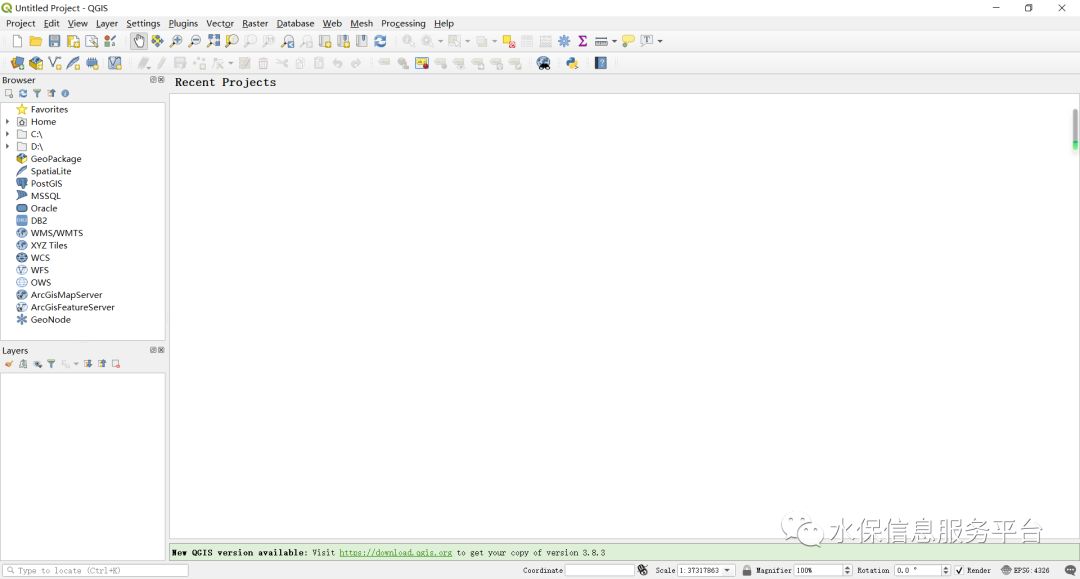Open the text annotation dropdown arrow
This screenshot has width=1080, height=579.
click(x=660, y=41)
